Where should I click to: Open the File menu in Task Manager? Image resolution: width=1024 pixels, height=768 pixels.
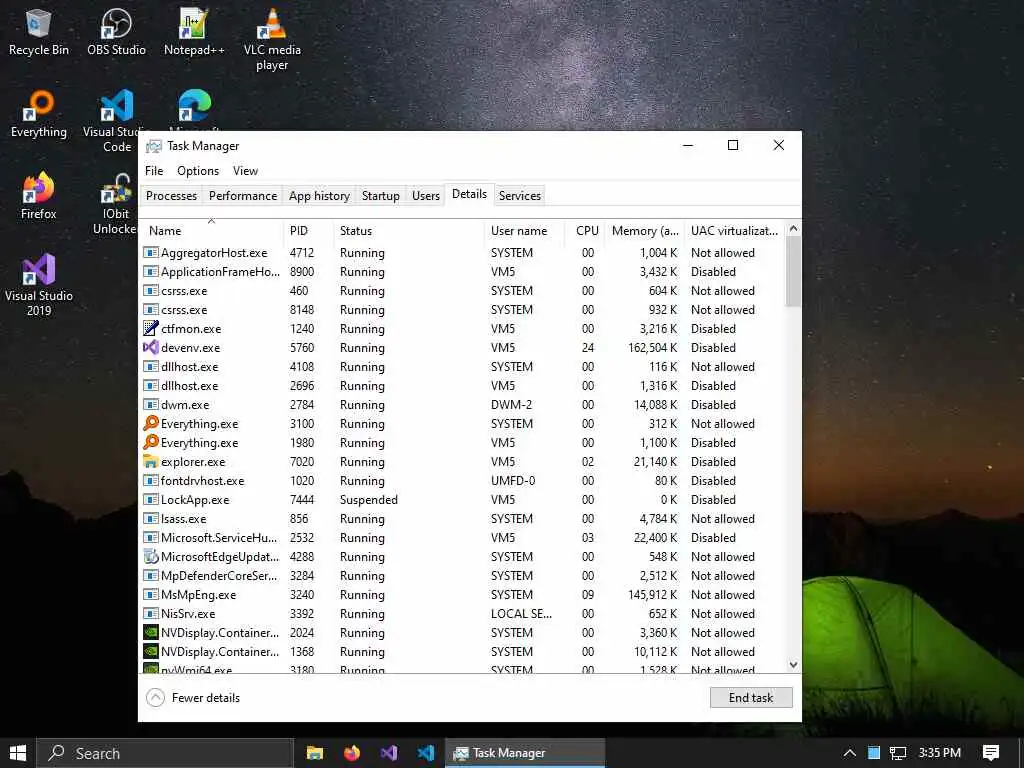(154, 170)
